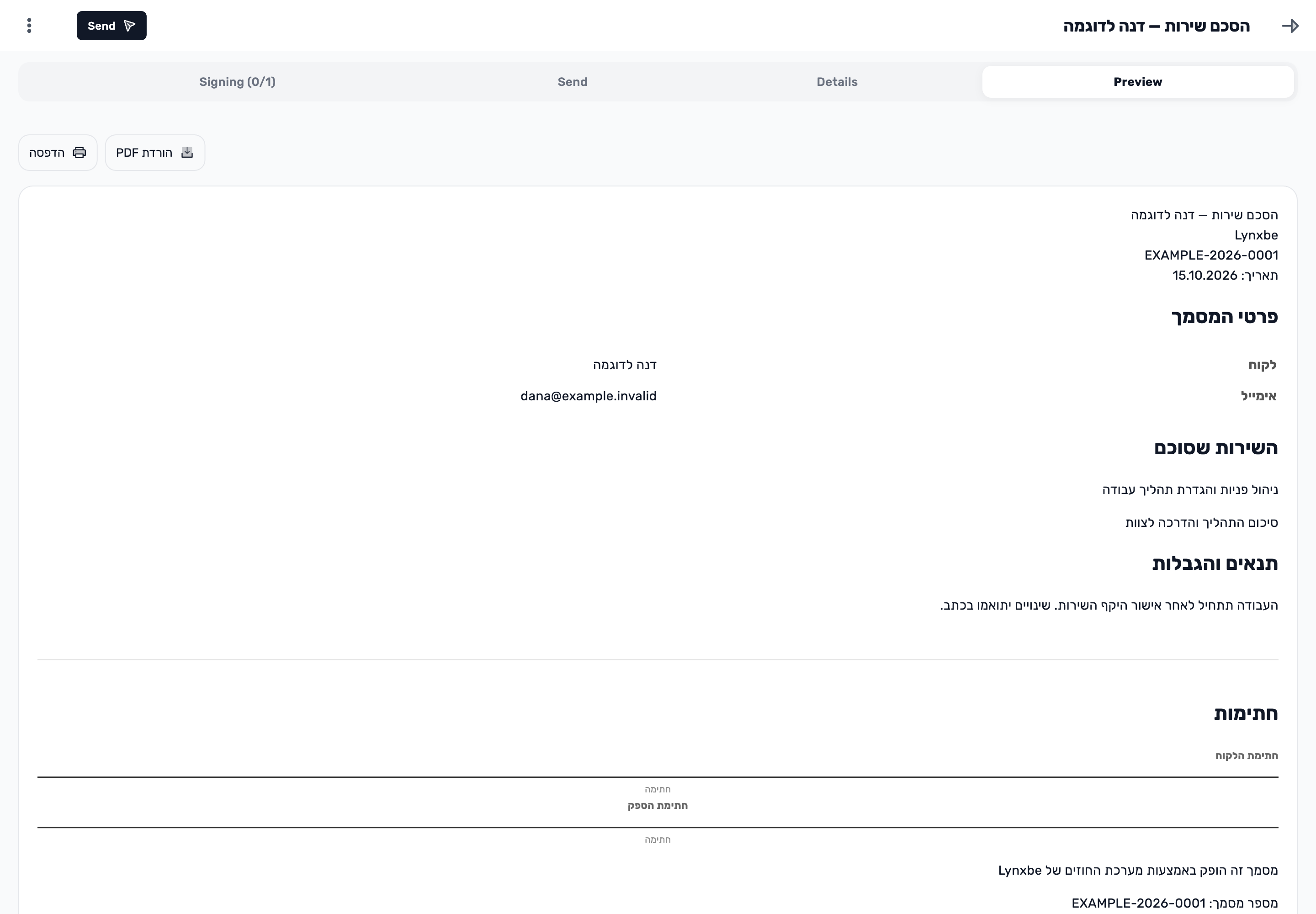This screenshot has height=914, width=1316.
Task: Click the footer line מסמך זה הופק באמצעות
Action: [1138, 871]
